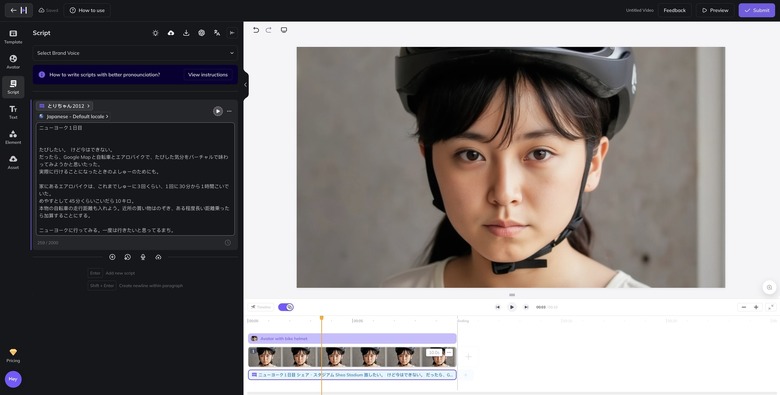Click the monitor aspect ratio icon
The image size is (780, 395).
(284, 30)
